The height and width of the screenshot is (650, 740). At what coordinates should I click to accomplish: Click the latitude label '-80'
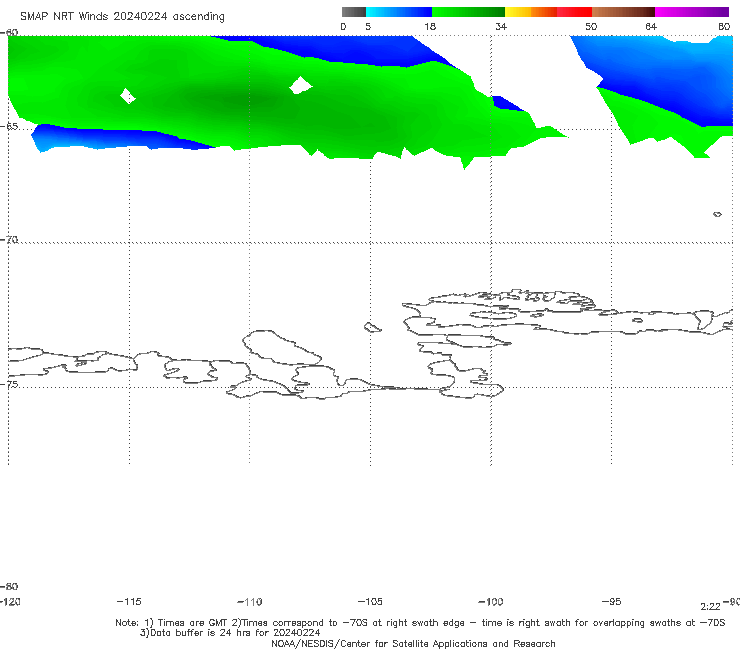[x=9, y=586]
